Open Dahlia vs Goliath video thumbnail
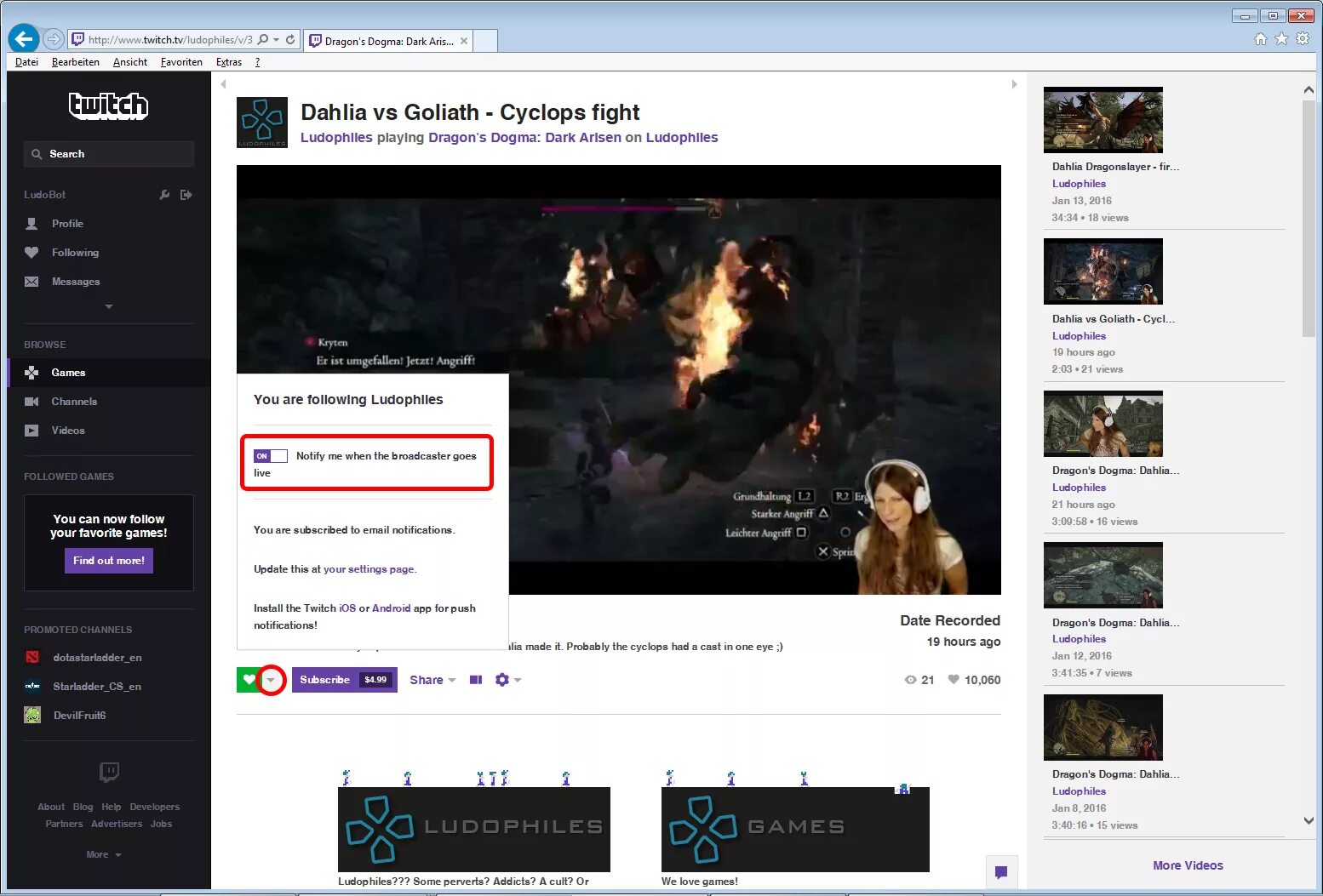The image size is (1323, 896). [x=1103, y=271]
